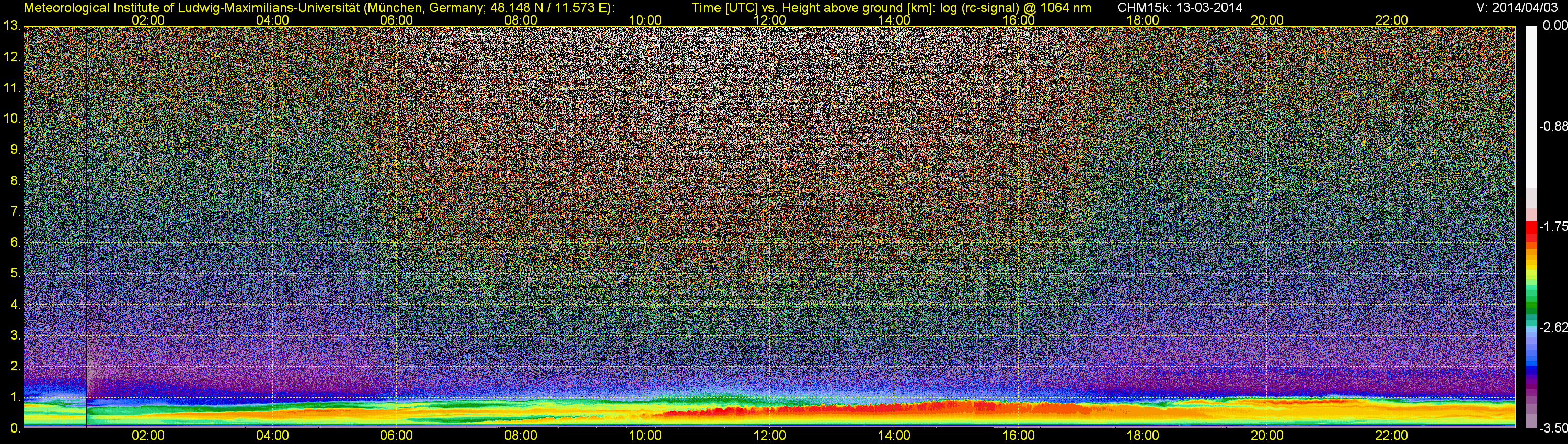Click the 20:00 label on the top time axis

pos(1267,20)
